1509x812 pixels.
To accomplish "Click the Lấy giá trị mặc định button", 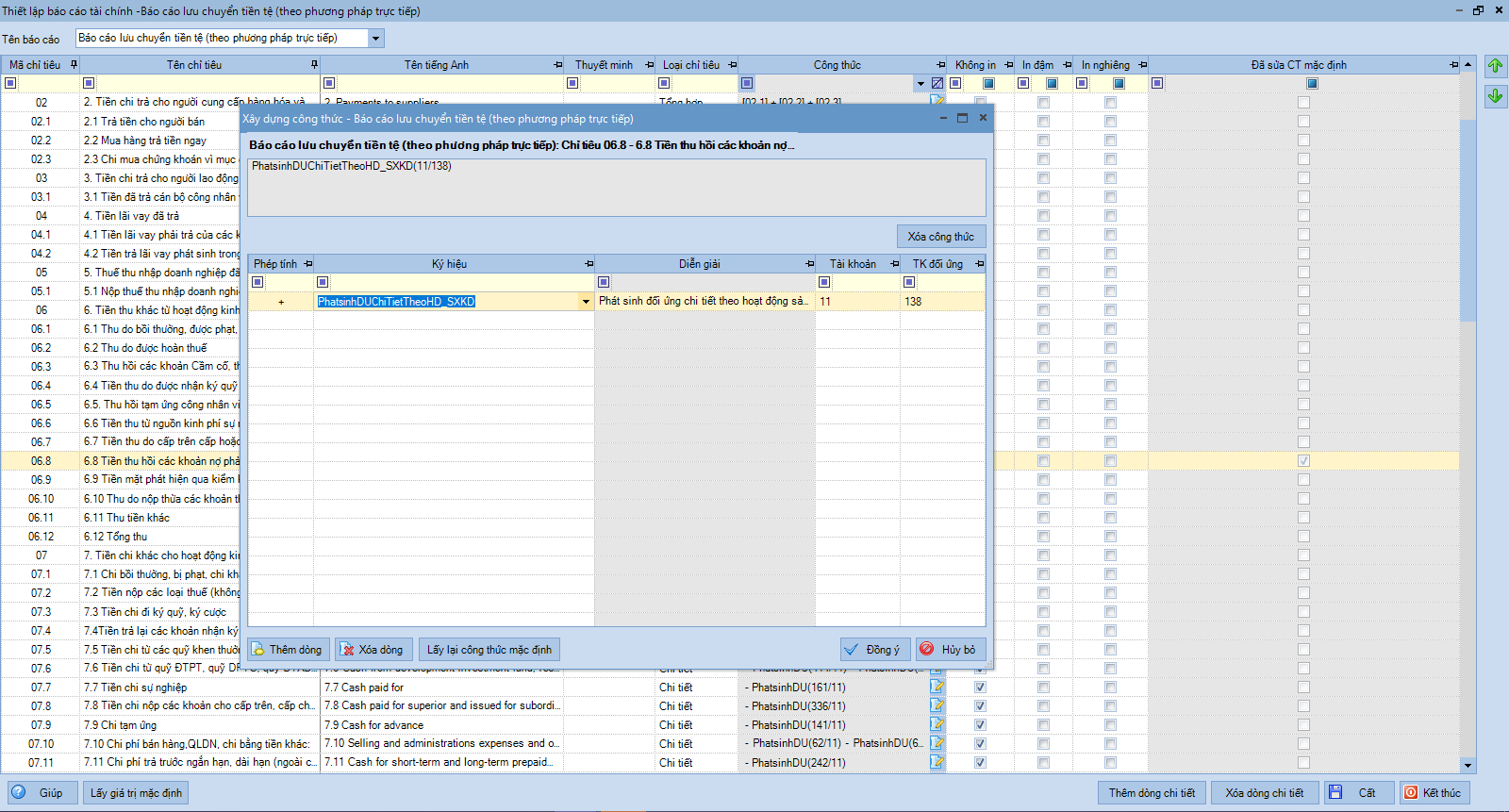I will pos(136,793).
